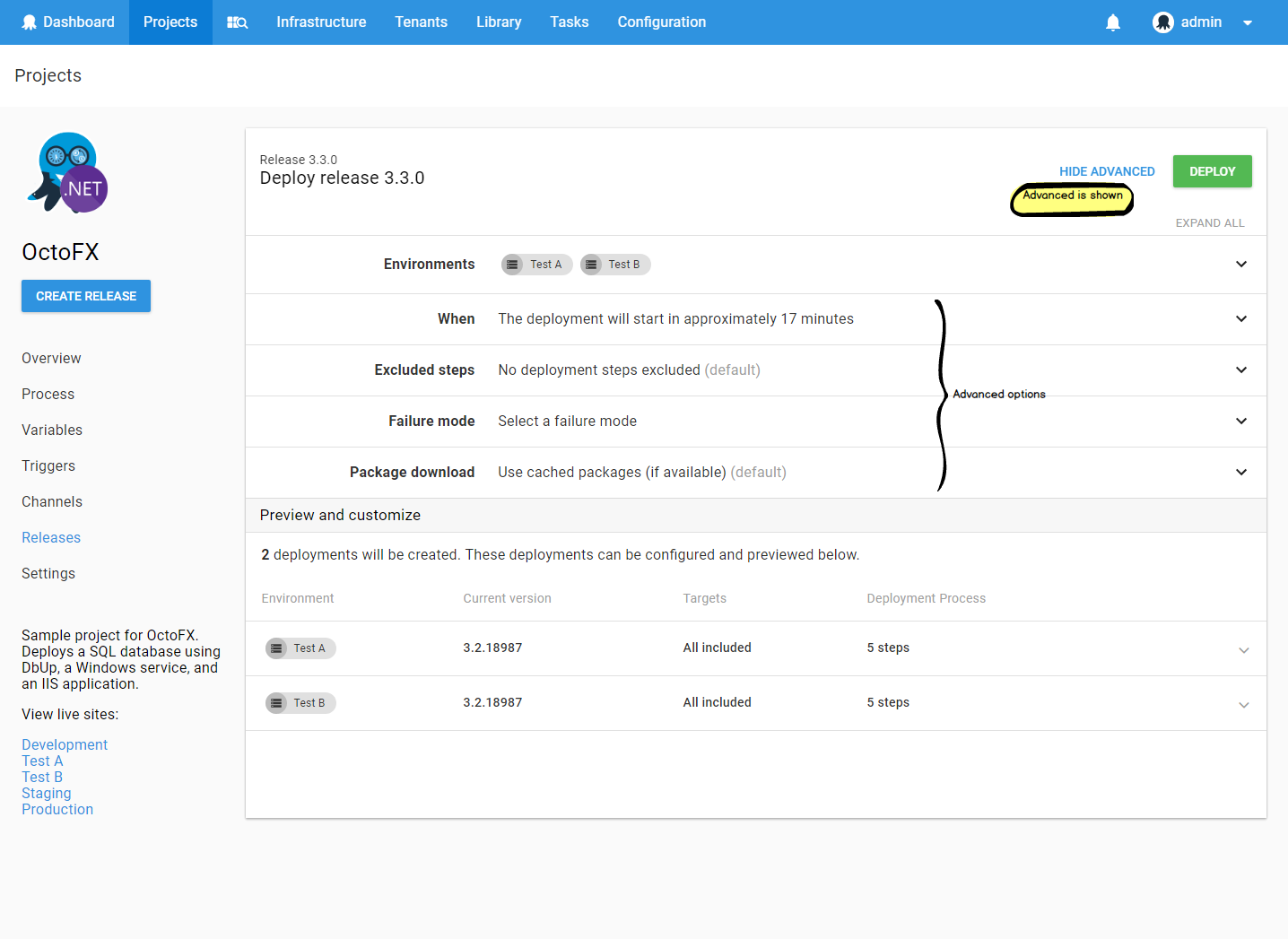
Task: Click the DEPLOY button
Action: (1212, 171)
